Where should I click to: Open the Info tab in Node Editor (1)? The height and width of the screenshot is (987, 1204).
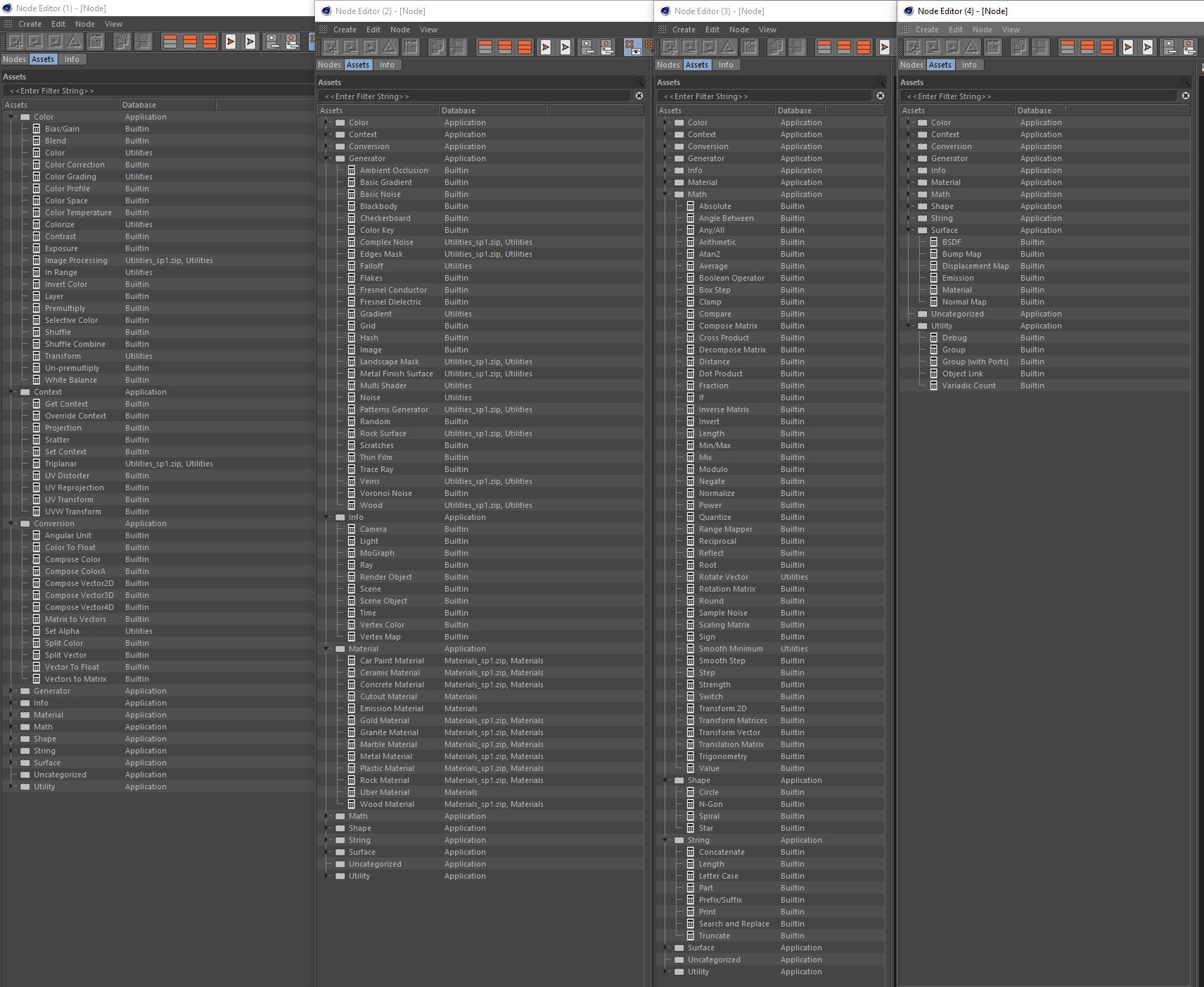pos(72,59)
